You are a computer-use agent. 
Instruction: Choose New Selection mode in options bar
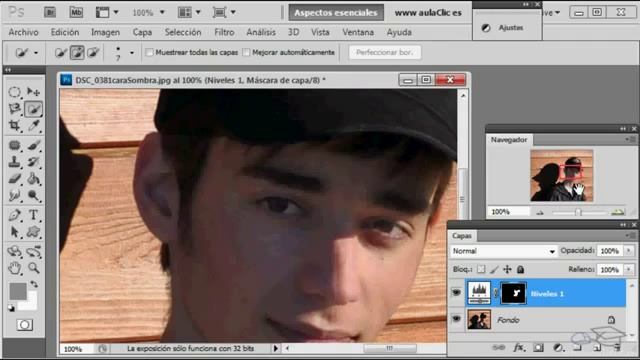(60, 53)
